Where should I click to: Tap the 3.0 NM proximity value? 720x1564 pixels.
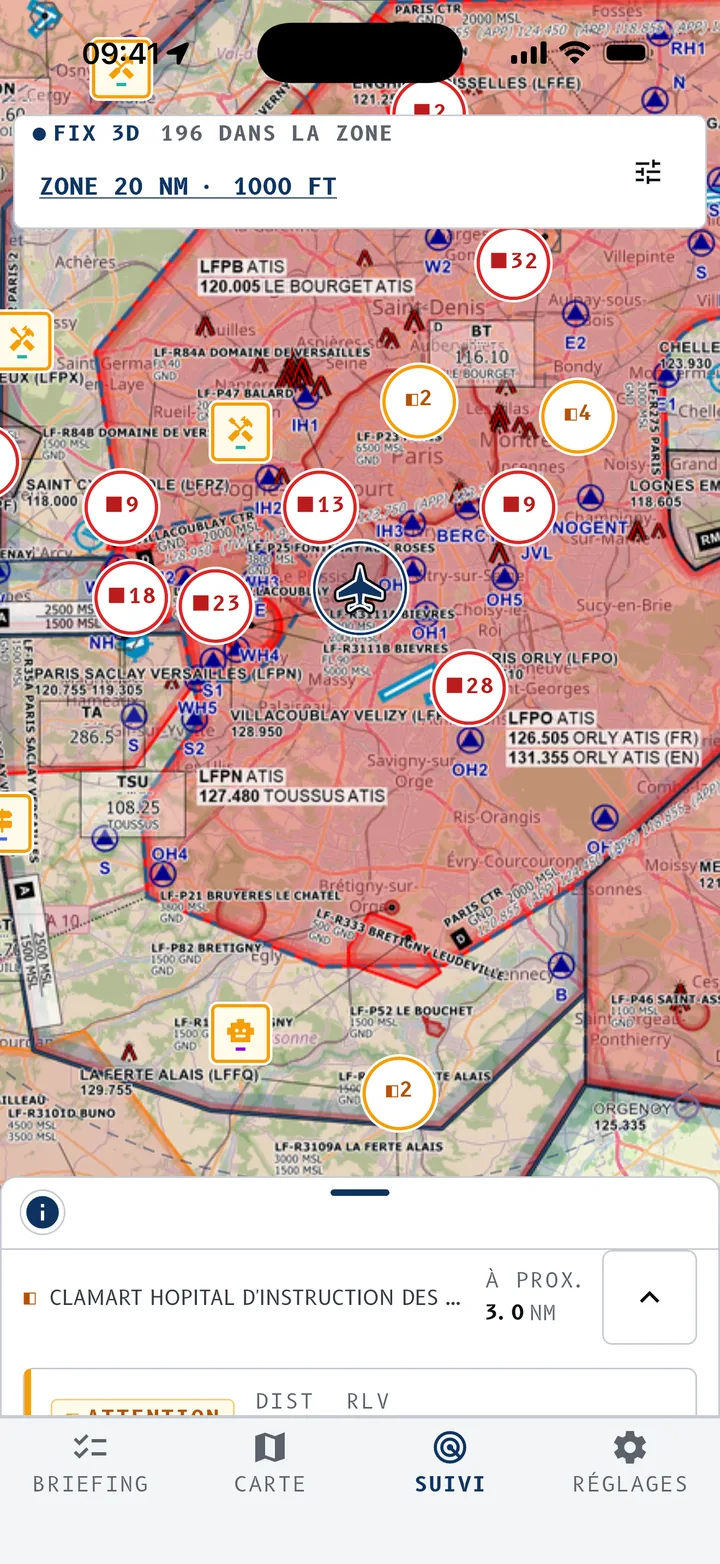(520, 1312)
